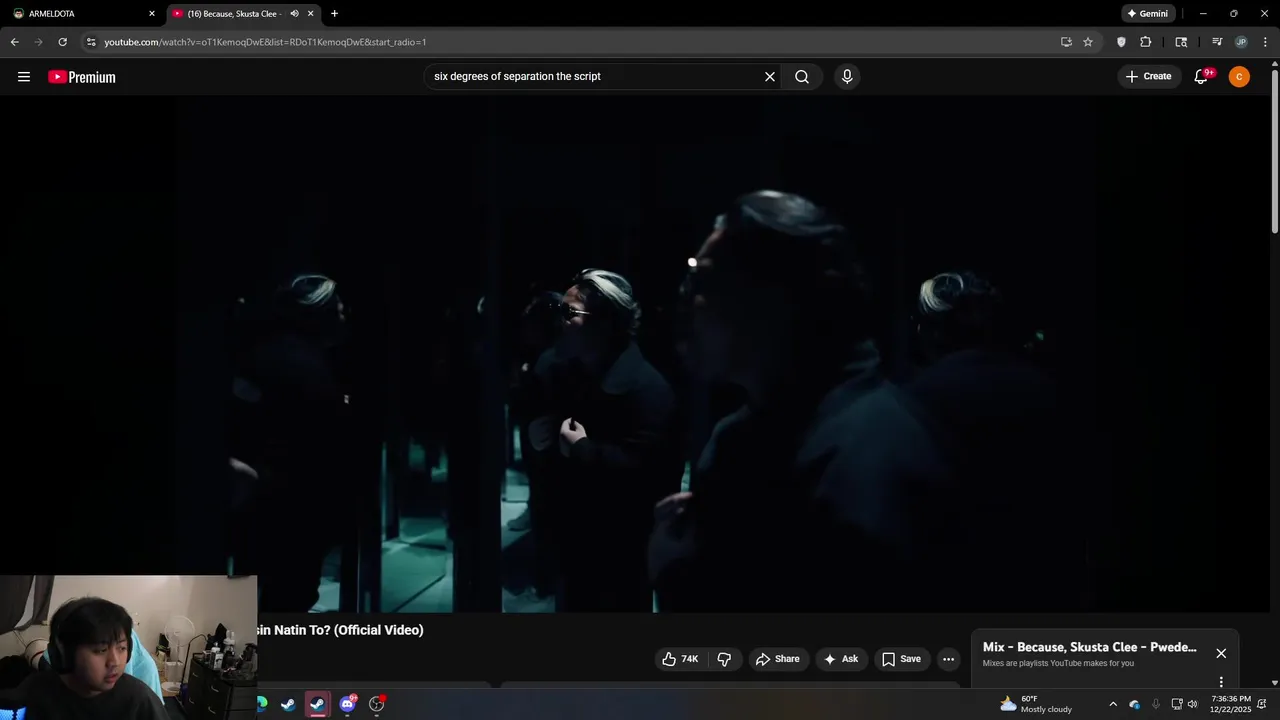This screenshot has height=720, width=1280.
Task: Open the shield extension icon
Action: tap(1121, 42)
